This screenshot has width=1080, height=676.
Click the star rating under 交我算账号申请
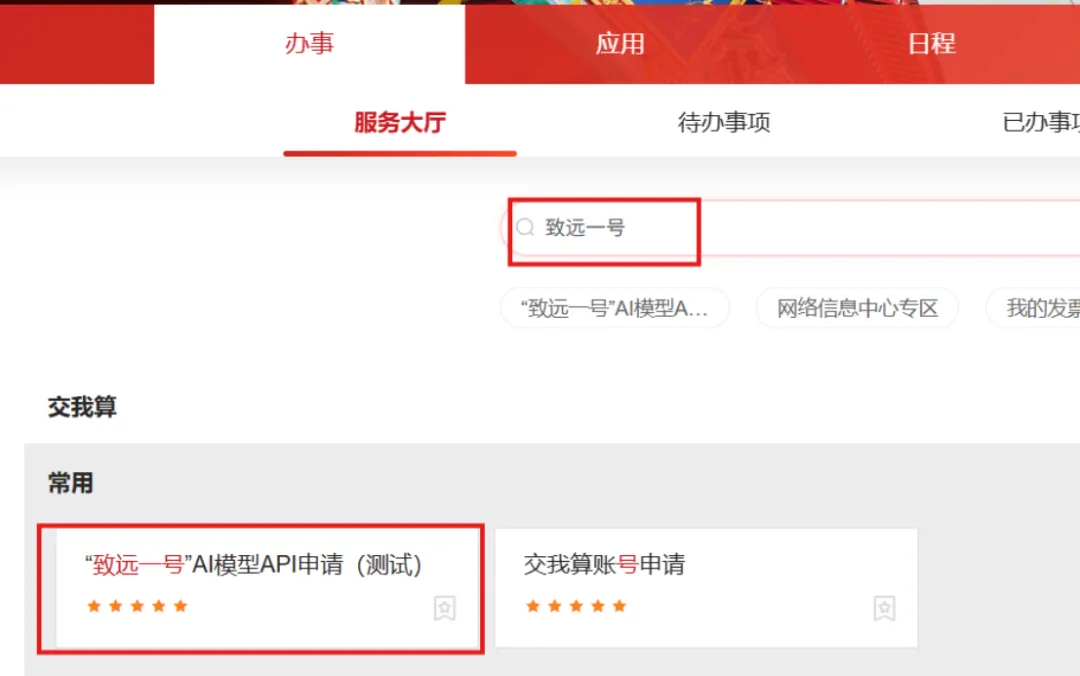[x=576, y=606]
